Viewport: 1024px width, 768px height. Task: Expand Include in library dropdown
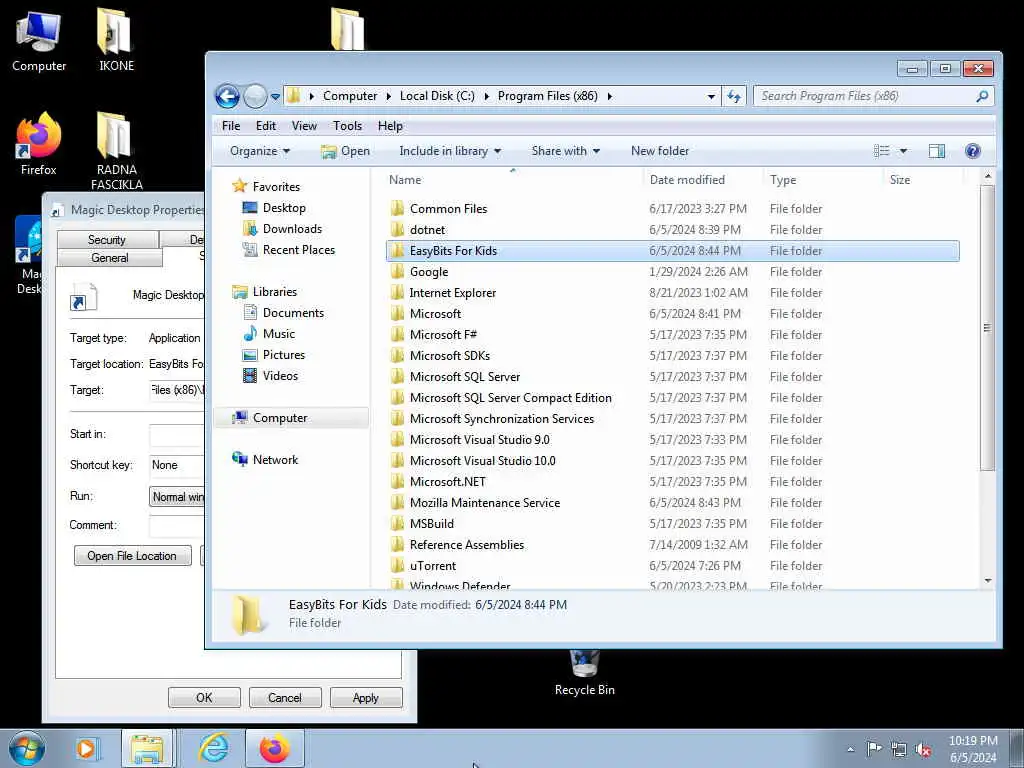pyautogui.click(x=450, y=152)
